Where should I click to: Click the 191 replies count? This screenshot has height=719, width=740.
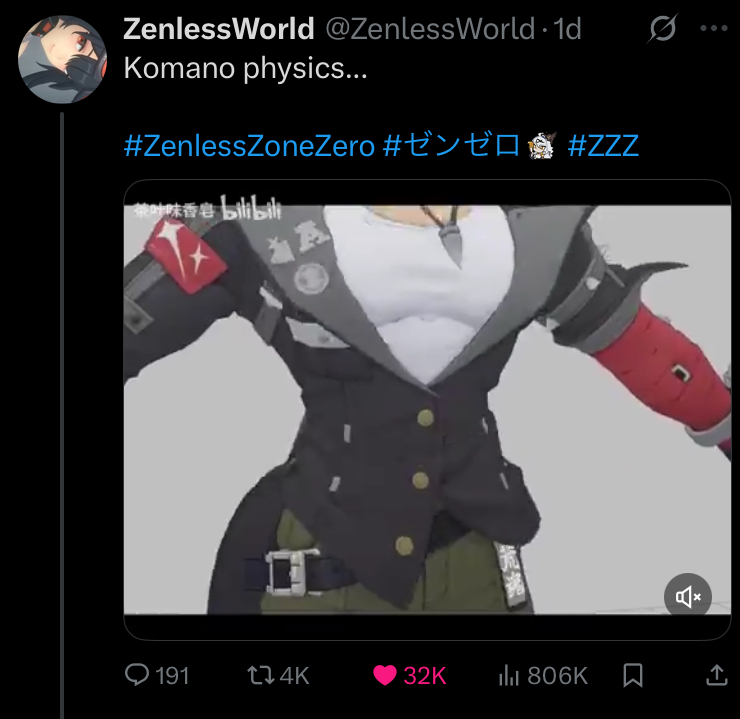coord(172,676)
